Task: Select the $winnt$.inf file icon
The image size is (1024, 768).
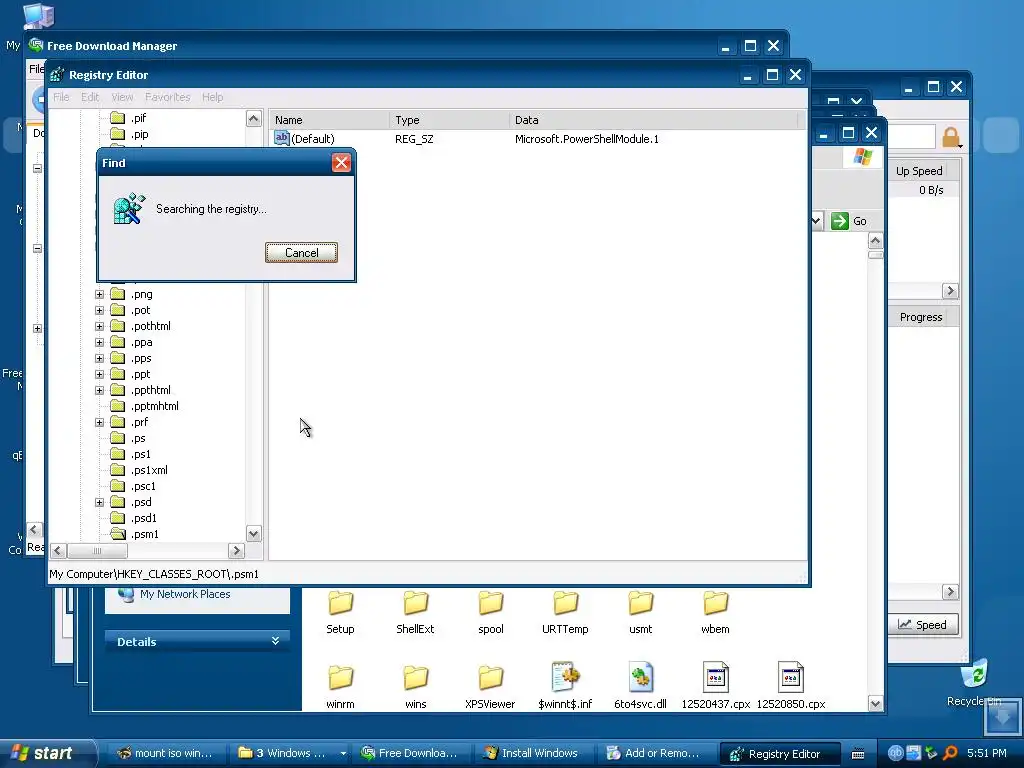Action: pos(566,677)
